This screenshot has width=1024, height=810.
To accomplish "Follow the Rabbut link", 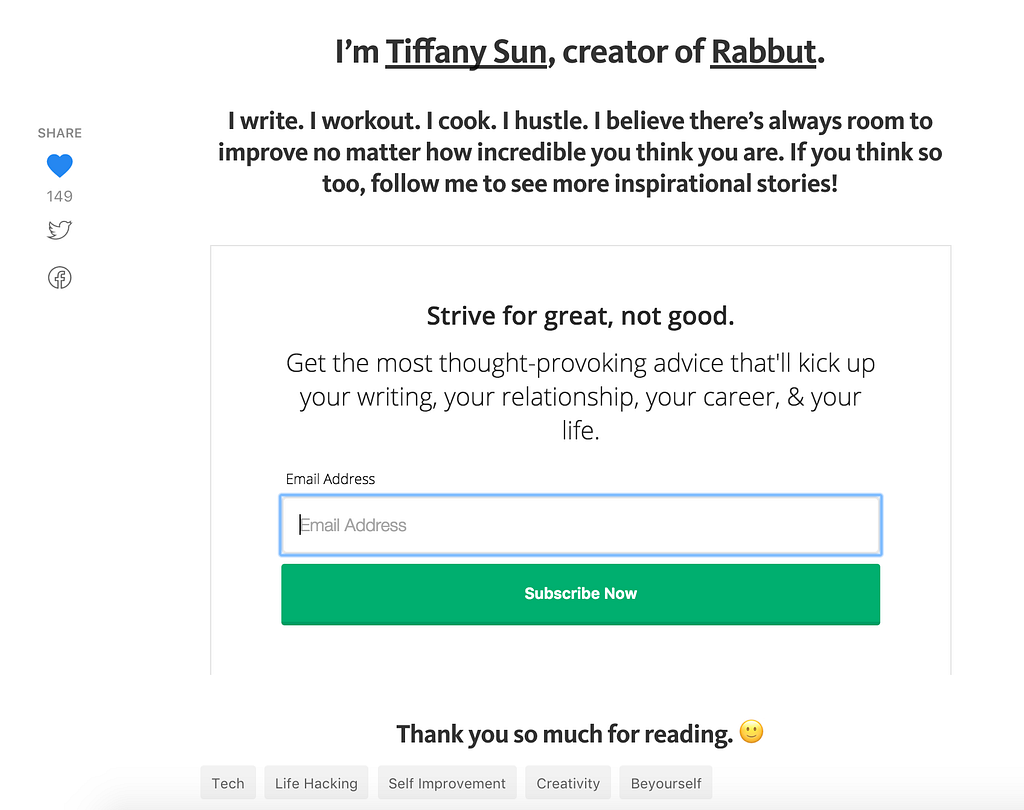I will (763, 52).
